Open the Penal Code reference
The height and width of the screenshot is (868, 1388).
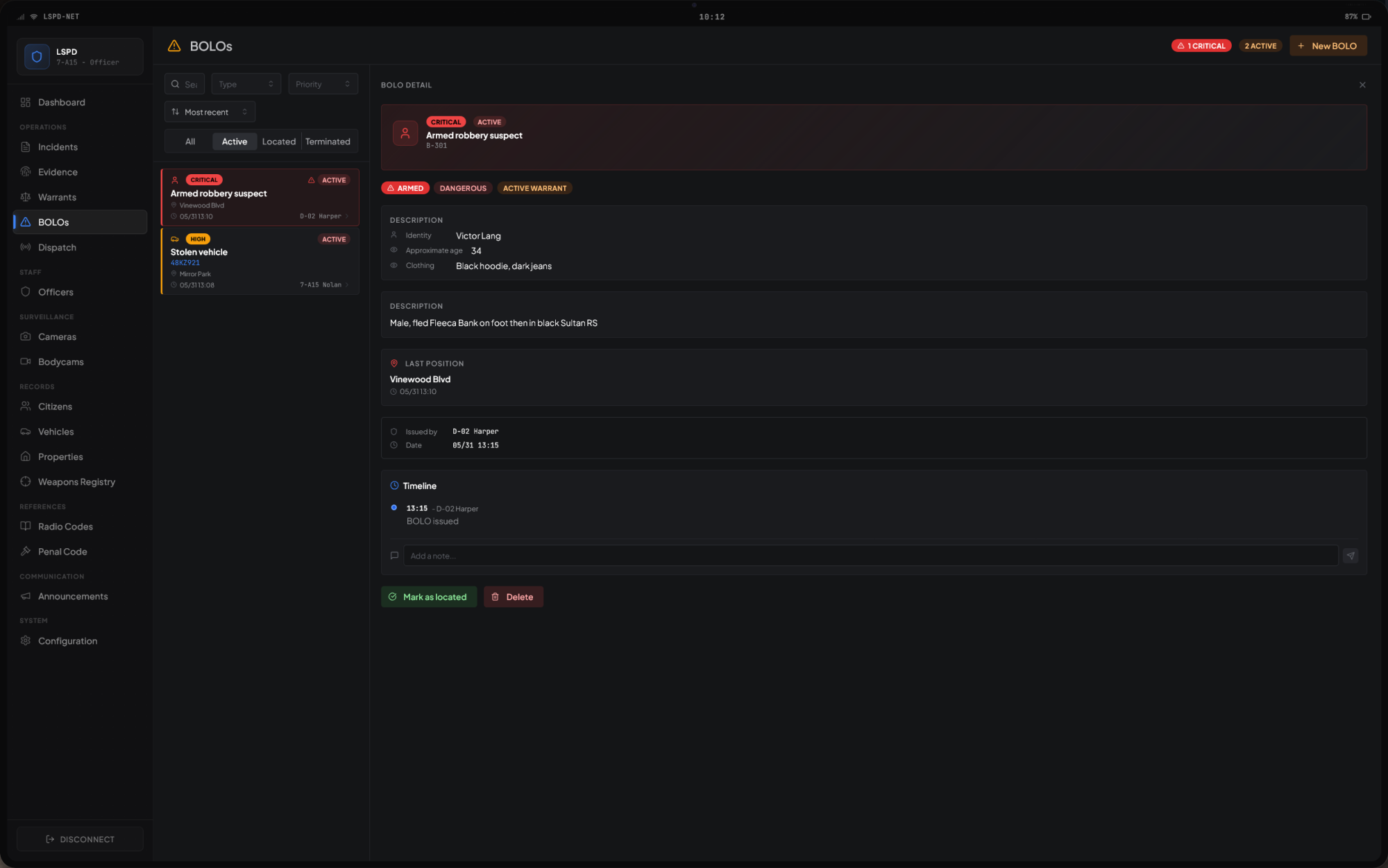click(x=80, y=552)
